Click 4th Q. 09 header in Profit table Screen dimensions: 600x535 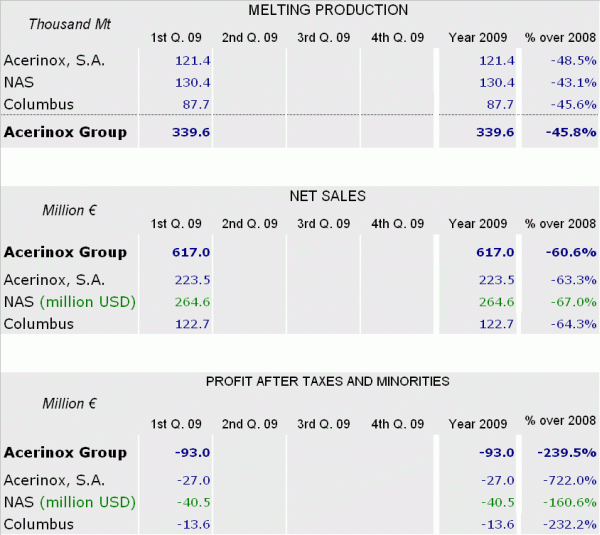coord(396,423)
